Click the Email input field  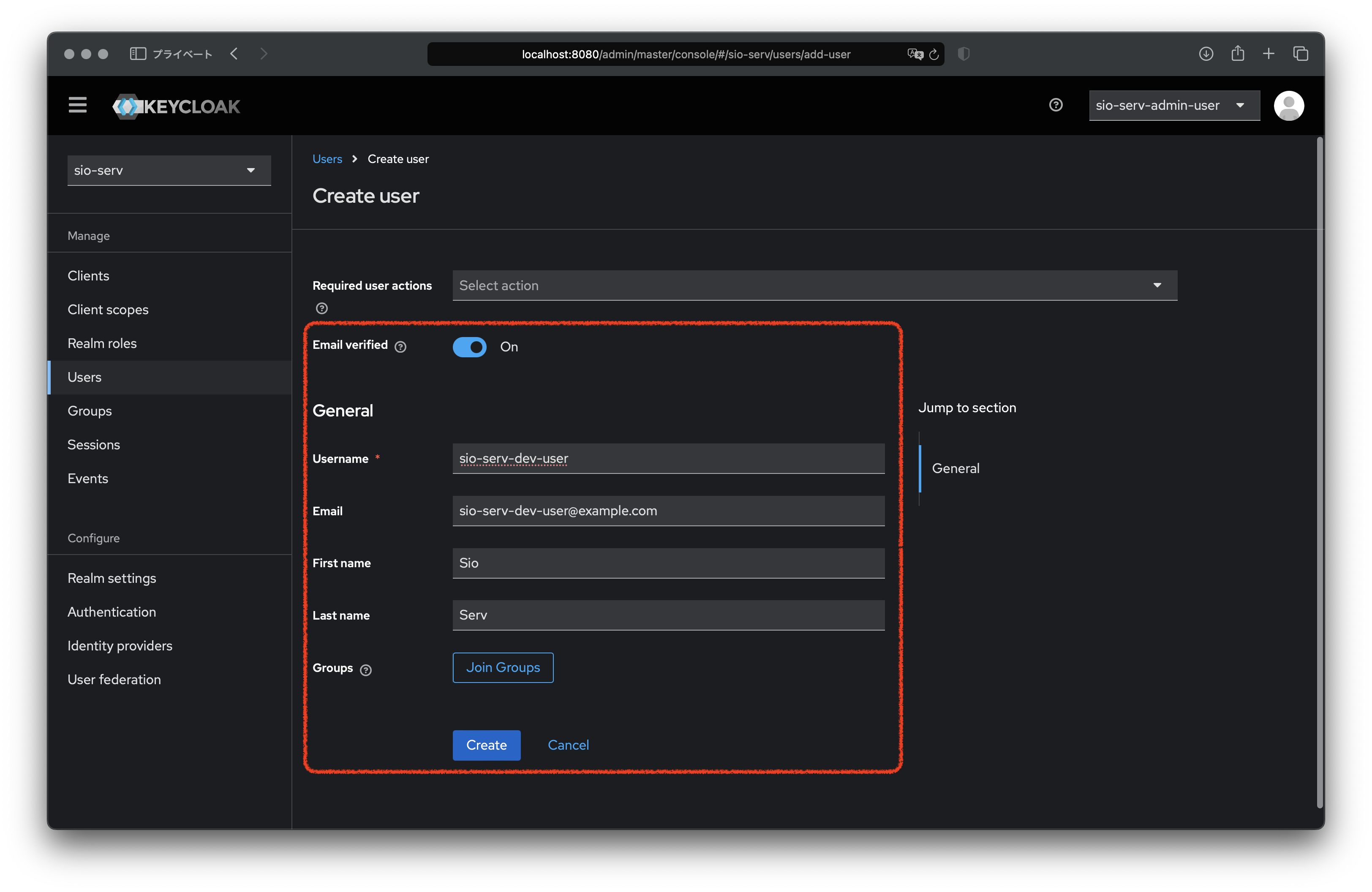coord(668,511)
